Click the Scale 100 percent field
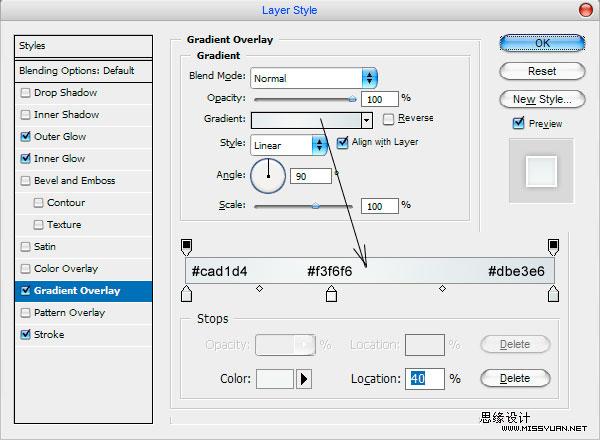Viewport: 600px width, 440px height. 380,206
